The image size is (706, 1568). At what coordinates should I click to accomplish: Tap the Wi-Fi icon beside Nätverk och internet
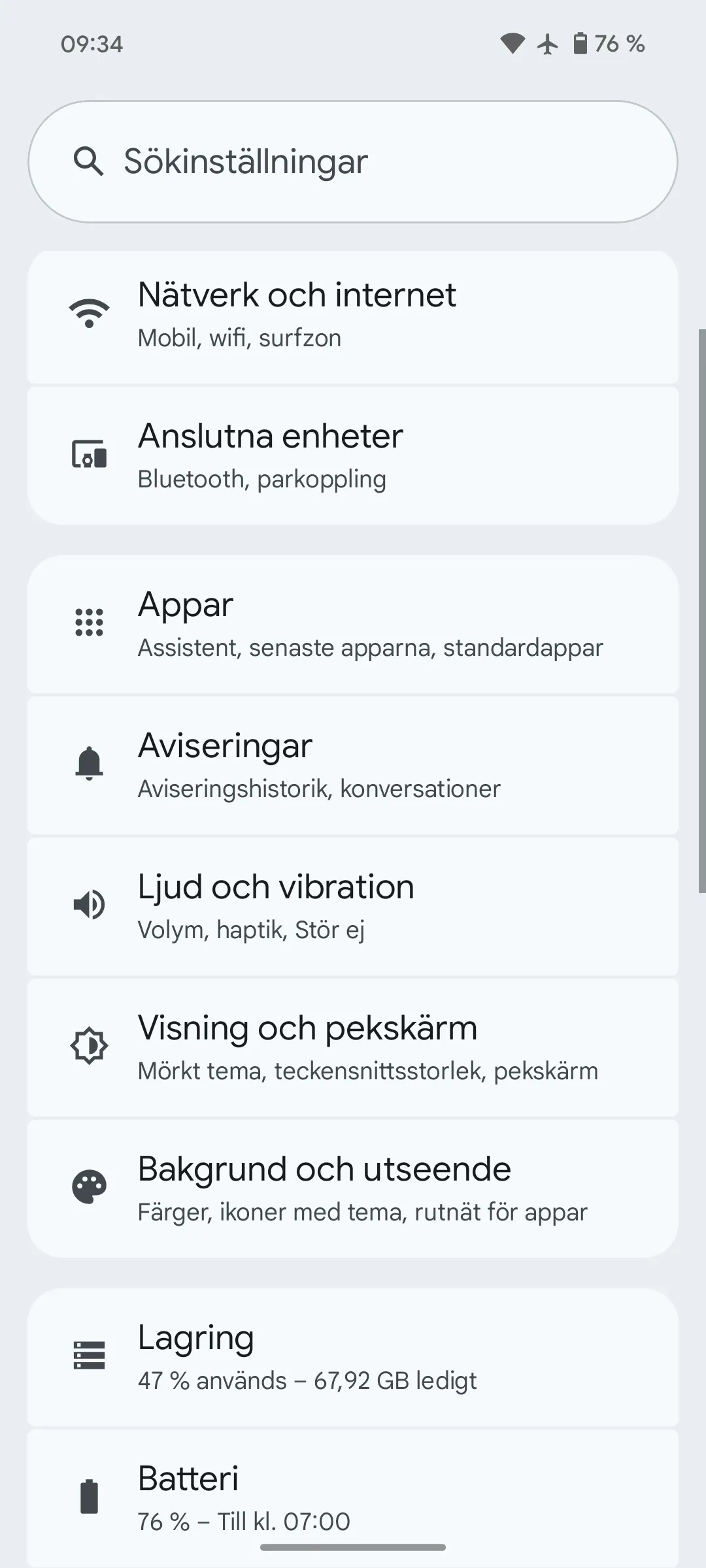pyautogui.click(x=89, y=313)
